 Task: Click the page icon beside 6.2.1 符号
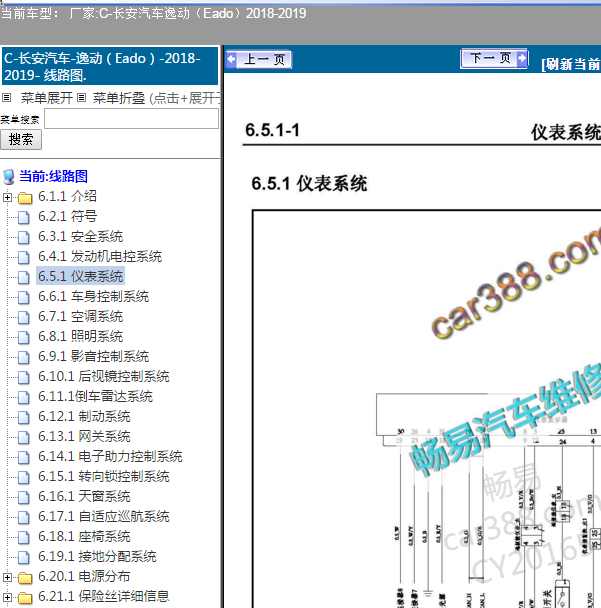pos(24,218)
